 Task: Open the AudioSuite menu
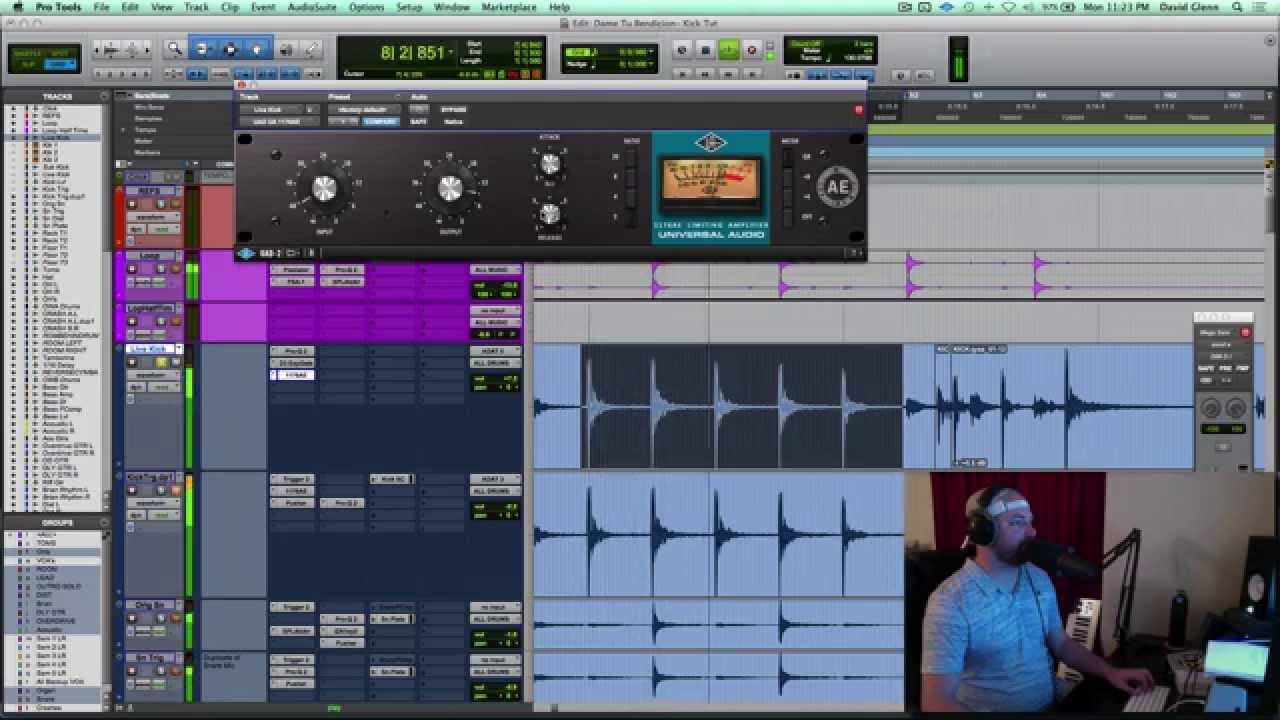(311, 7)
